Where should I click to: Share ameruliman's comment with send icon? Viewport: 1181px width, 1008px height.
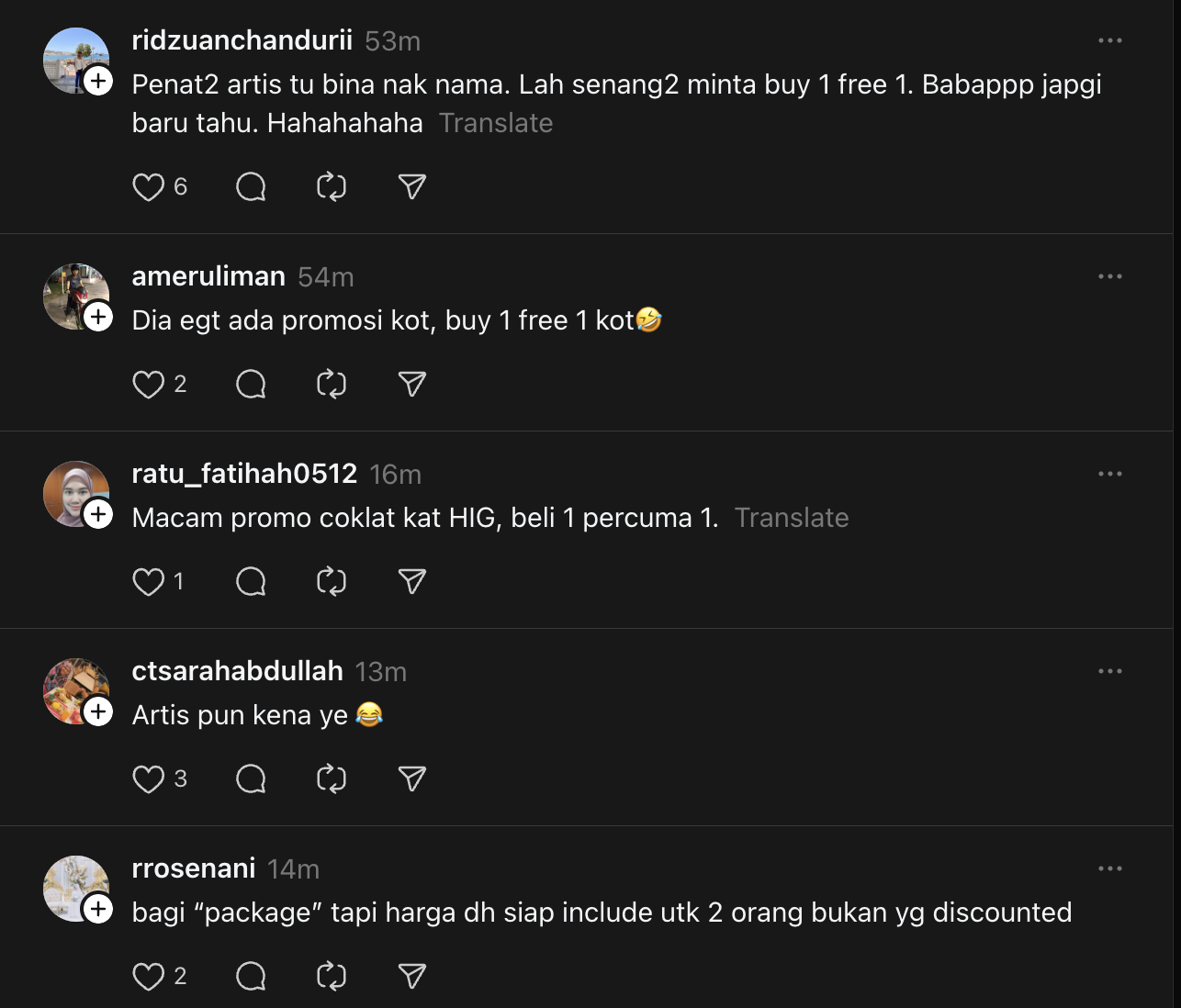tap(412, 385)
